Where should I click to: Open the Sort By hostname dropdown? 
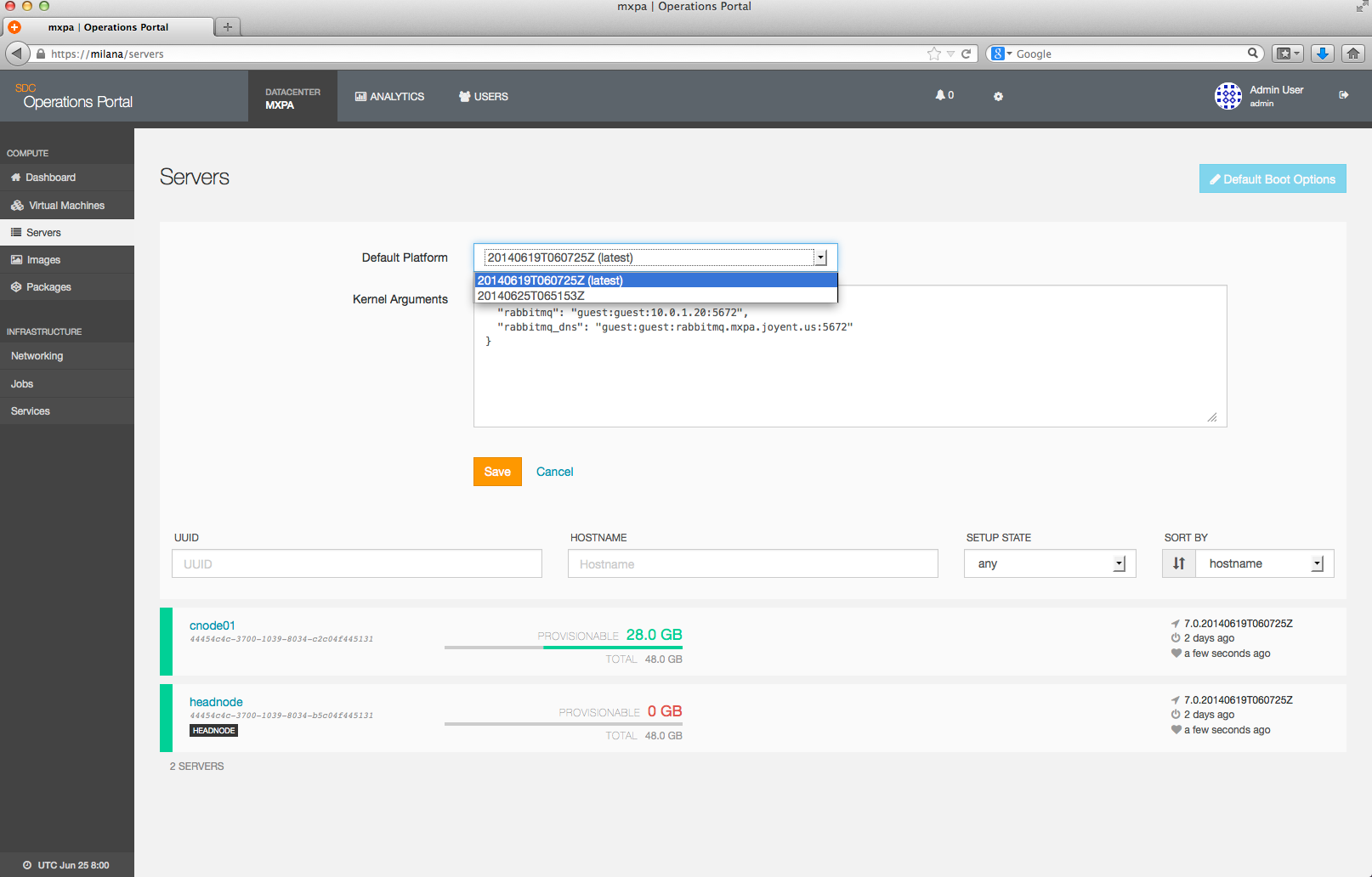(x=1265, y=563)
